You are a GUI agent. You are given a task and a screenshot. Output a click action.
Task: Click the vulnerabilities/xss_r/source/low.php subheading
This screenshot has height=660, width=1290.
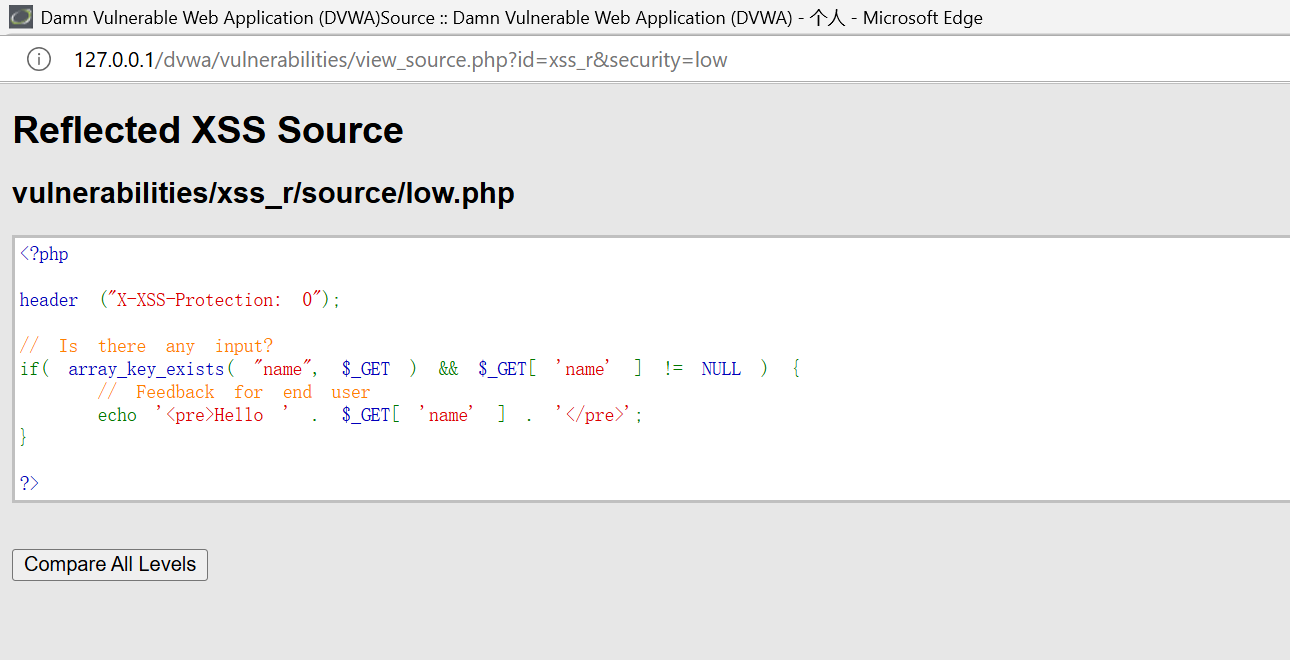263,193
